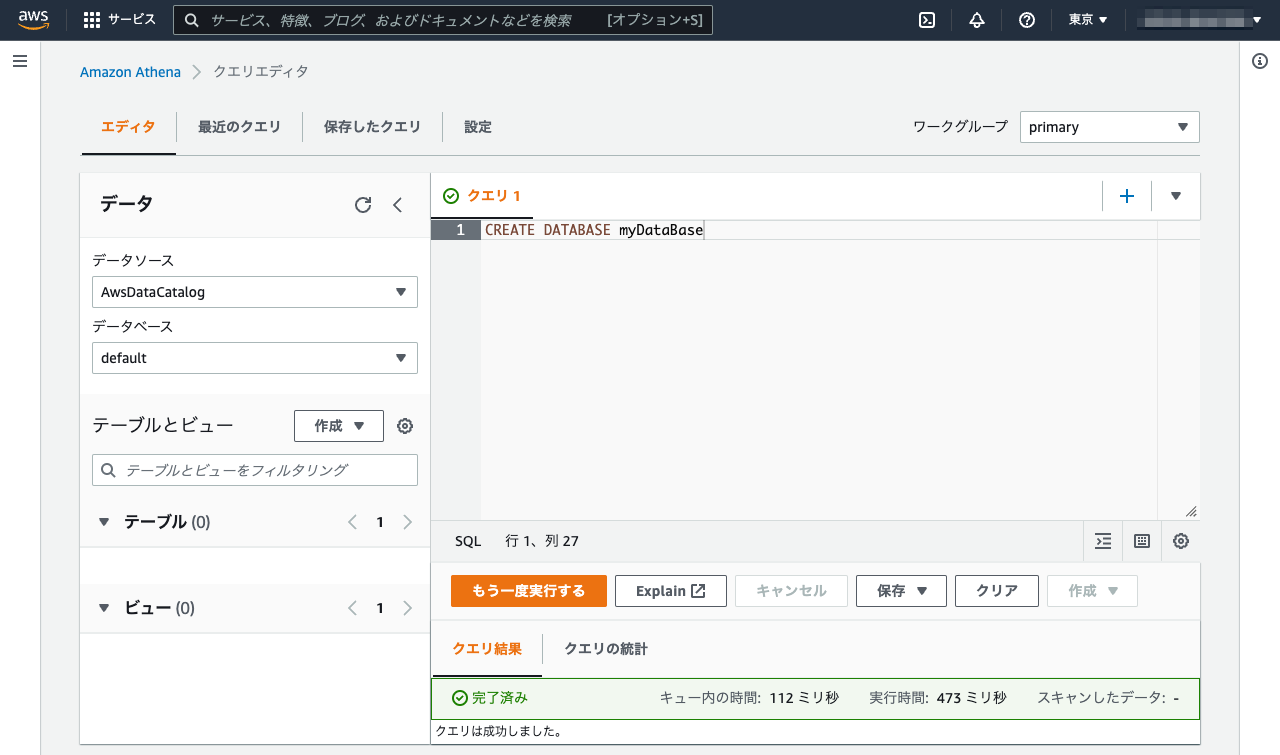Select the クエリ 1 tab

coord(482,196)
